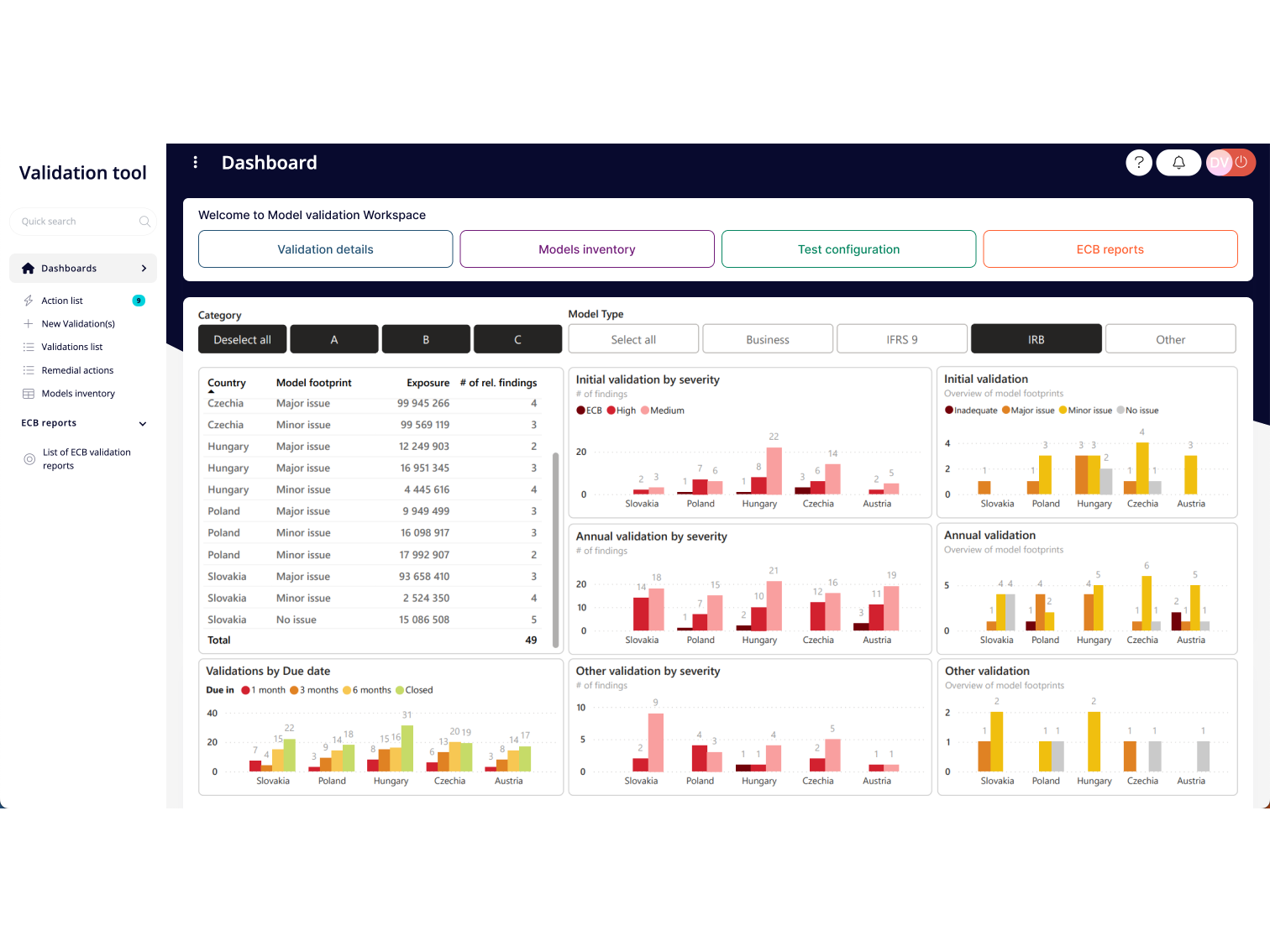
Task: Click exposure cell 93 658 410
Action: pyautogui.click(x=424, y=577)
